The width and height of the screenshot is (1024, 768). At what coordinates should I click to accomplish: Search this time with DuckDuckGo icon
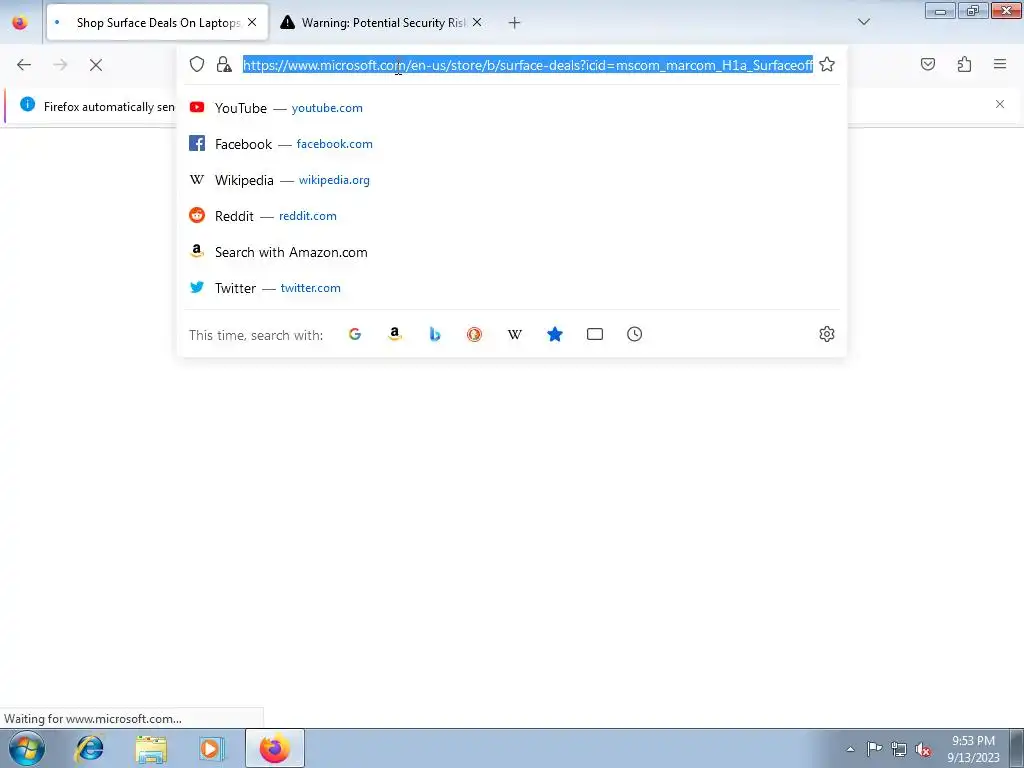(475, 334)
